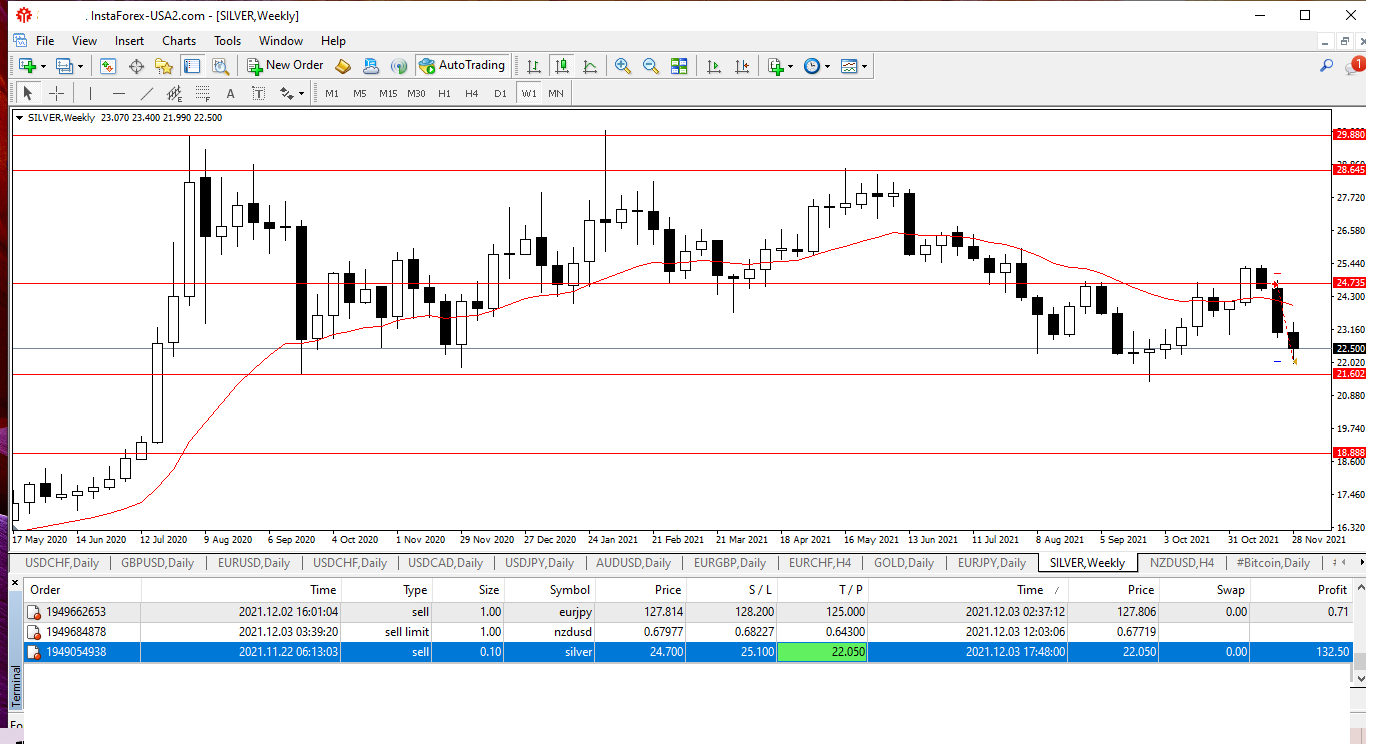
Task: Switch chart to Line Chart style
Action: point(591,66)
